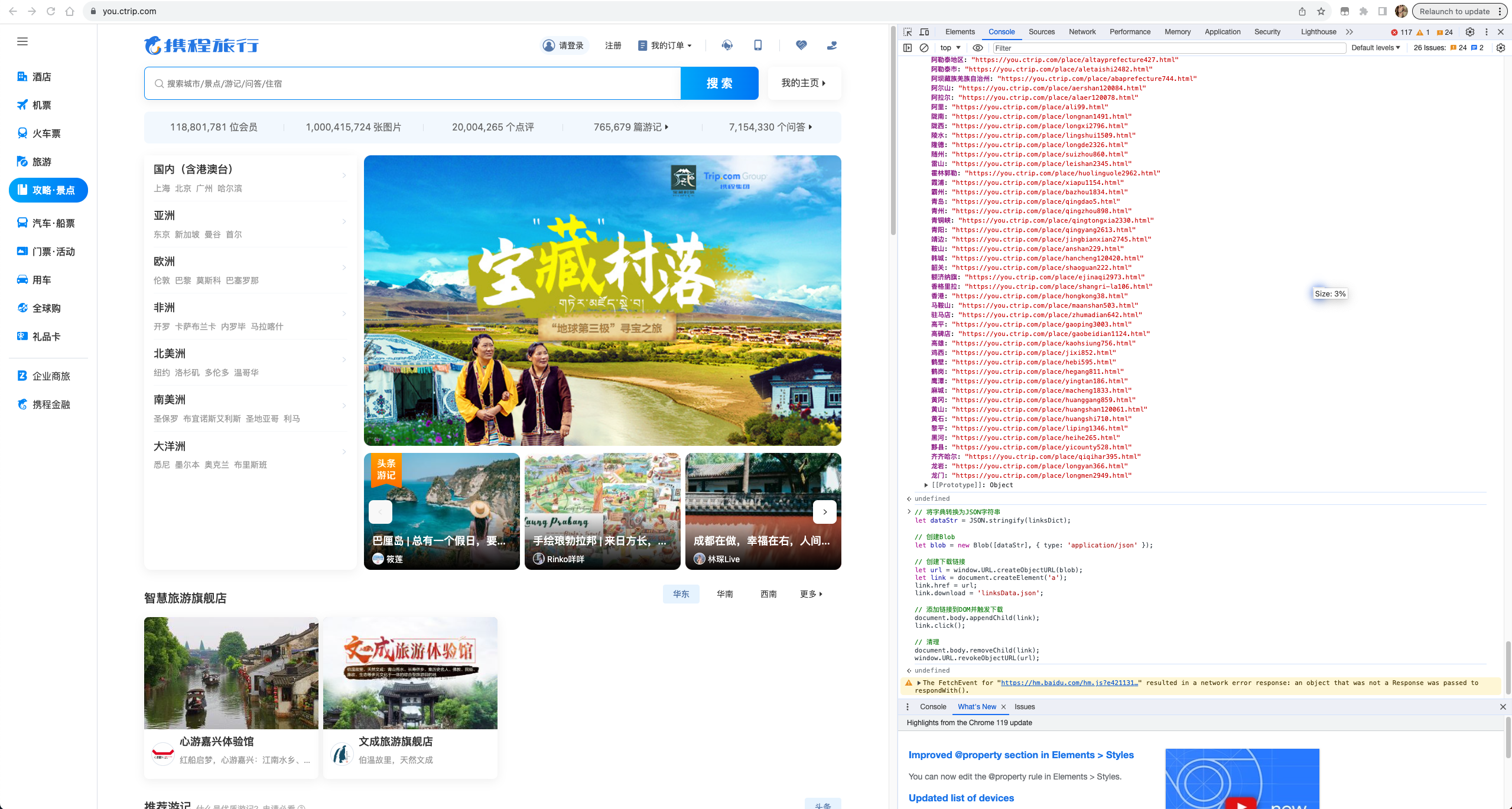Open the 我的主页 dropdown
Viewport: 1512px width, 809px height.
click(804, 83)
